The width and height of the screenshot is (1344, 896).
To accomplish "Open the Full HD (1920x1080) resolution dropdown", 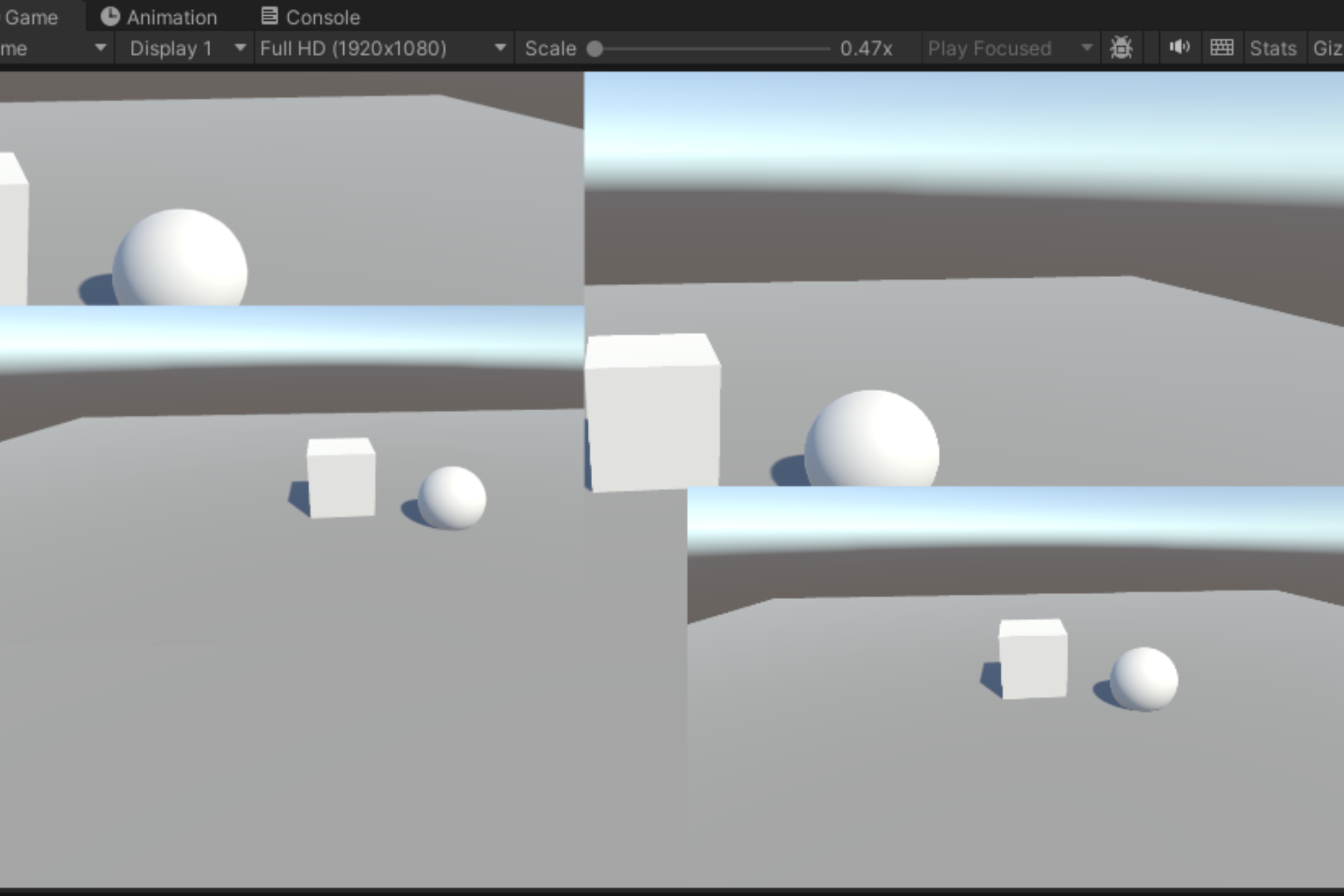I will 384,48.
